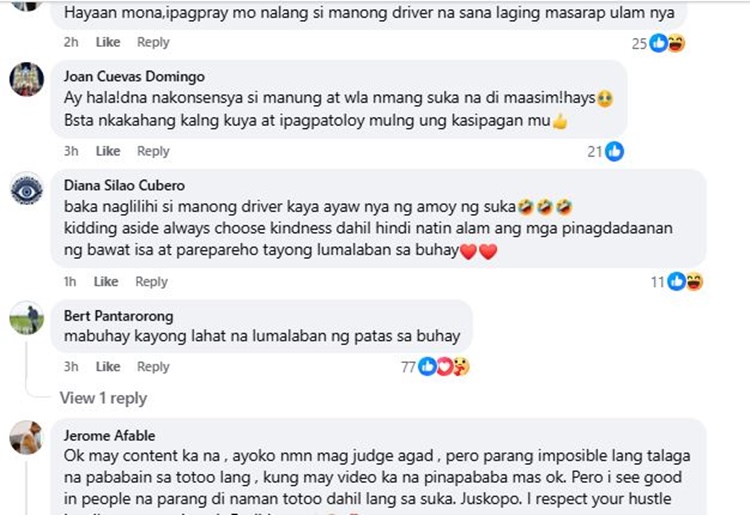750x515 pixels.
Task: Reply to Bert Pantarorong's comment
Action: (153, 367)
